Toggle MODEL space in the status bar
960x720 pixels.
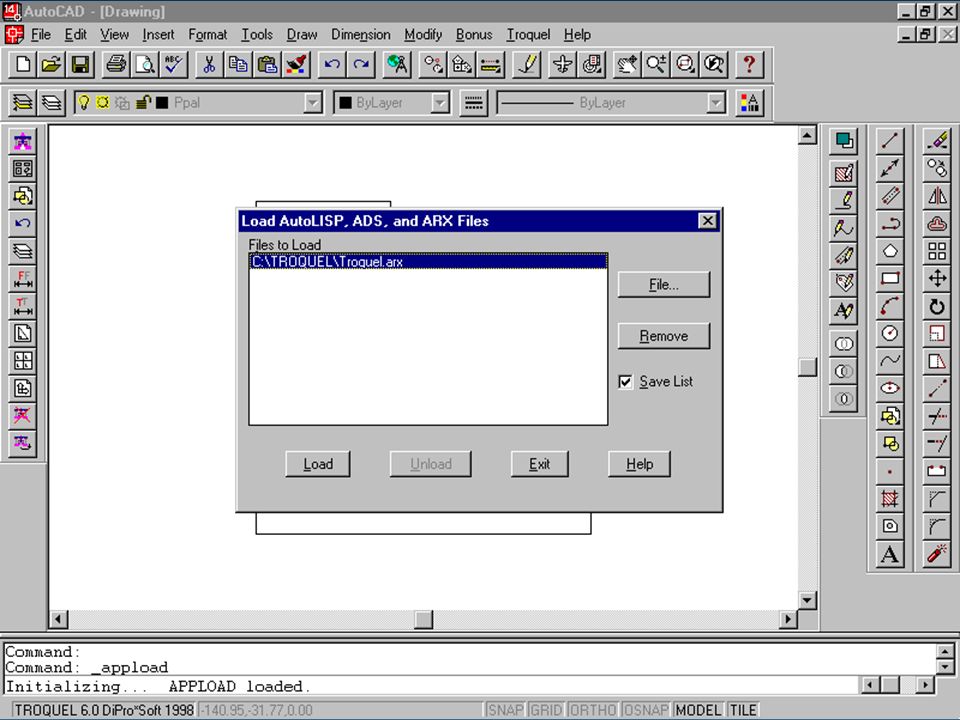pos(698,710)
